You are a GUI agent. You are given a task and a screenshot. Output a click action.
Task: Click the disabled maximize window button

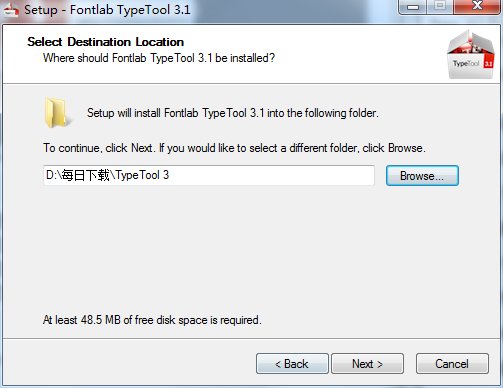(440, 7)
